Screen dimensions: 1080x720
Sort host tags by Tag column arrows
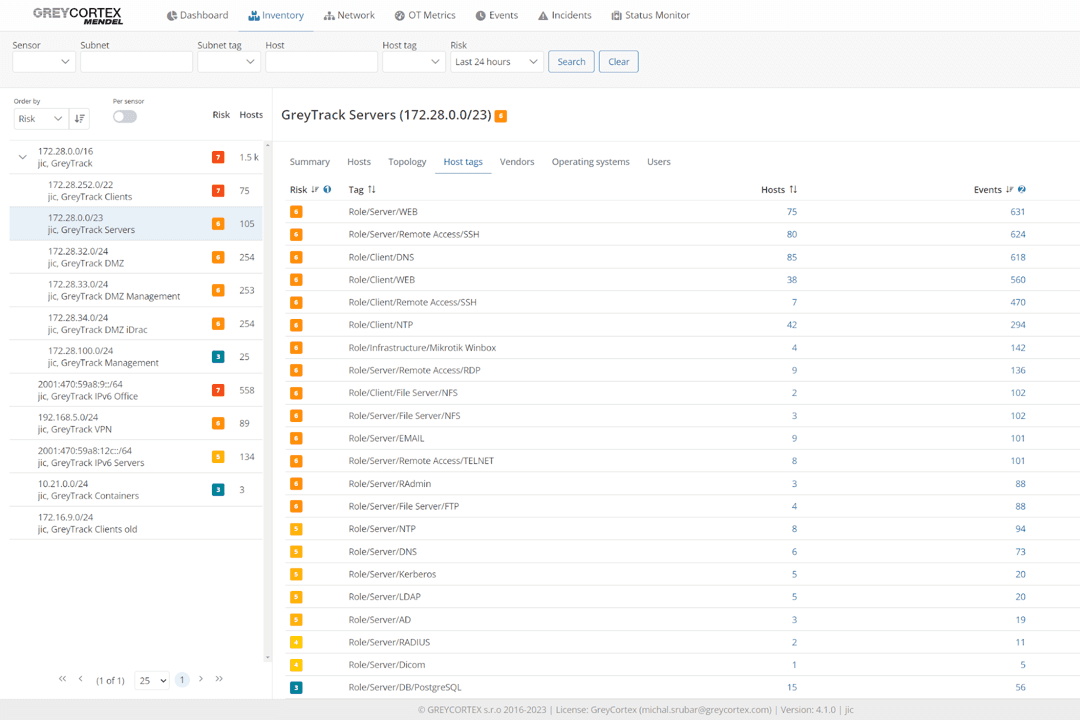tap(372, 189)
